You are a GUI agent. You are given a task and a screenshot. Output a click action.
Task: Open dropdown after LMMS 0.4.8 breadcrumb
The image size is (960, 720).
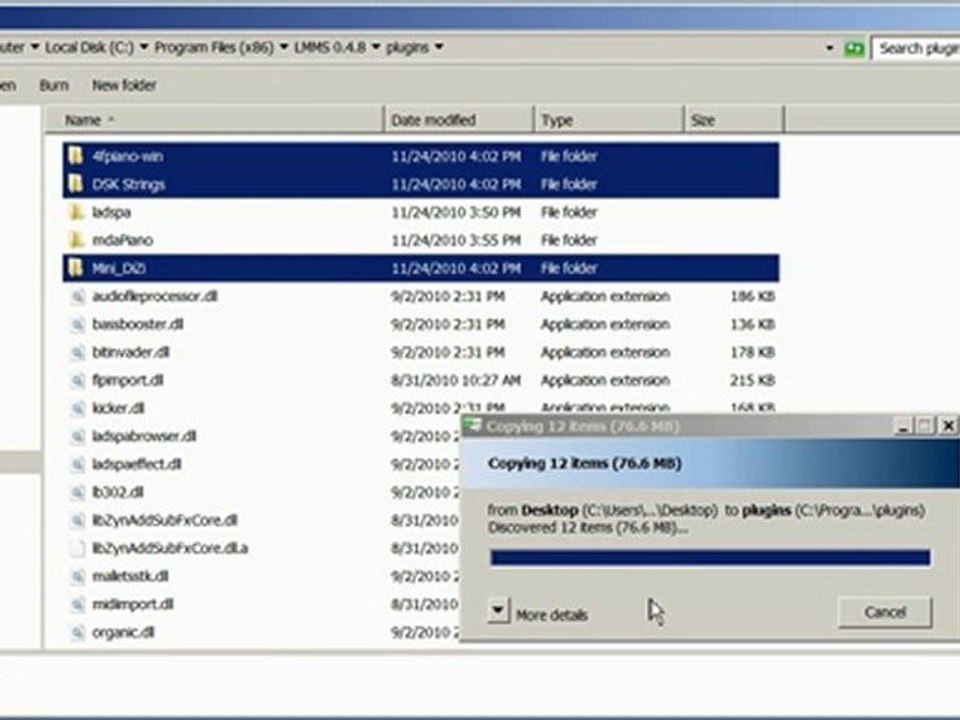click(x=376, y=47)
